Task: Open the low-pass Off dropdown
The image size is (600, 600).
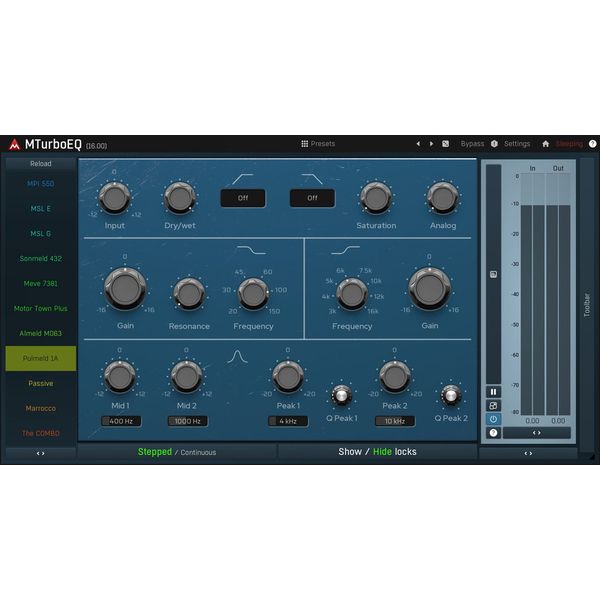Action: pyautogui.click(x=312, y=198)
